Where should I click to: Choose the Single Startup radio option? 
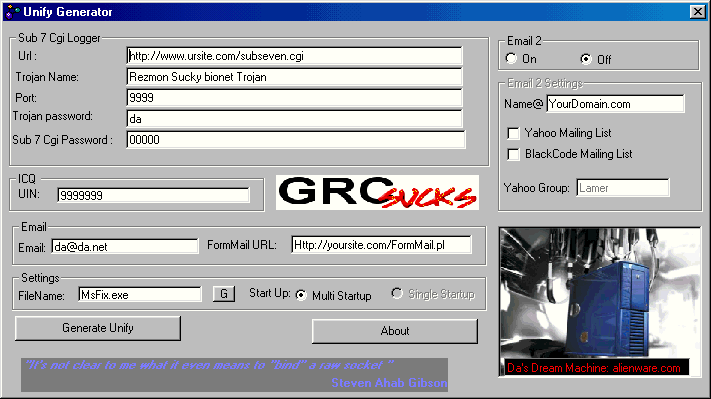[x=397, y=294]
